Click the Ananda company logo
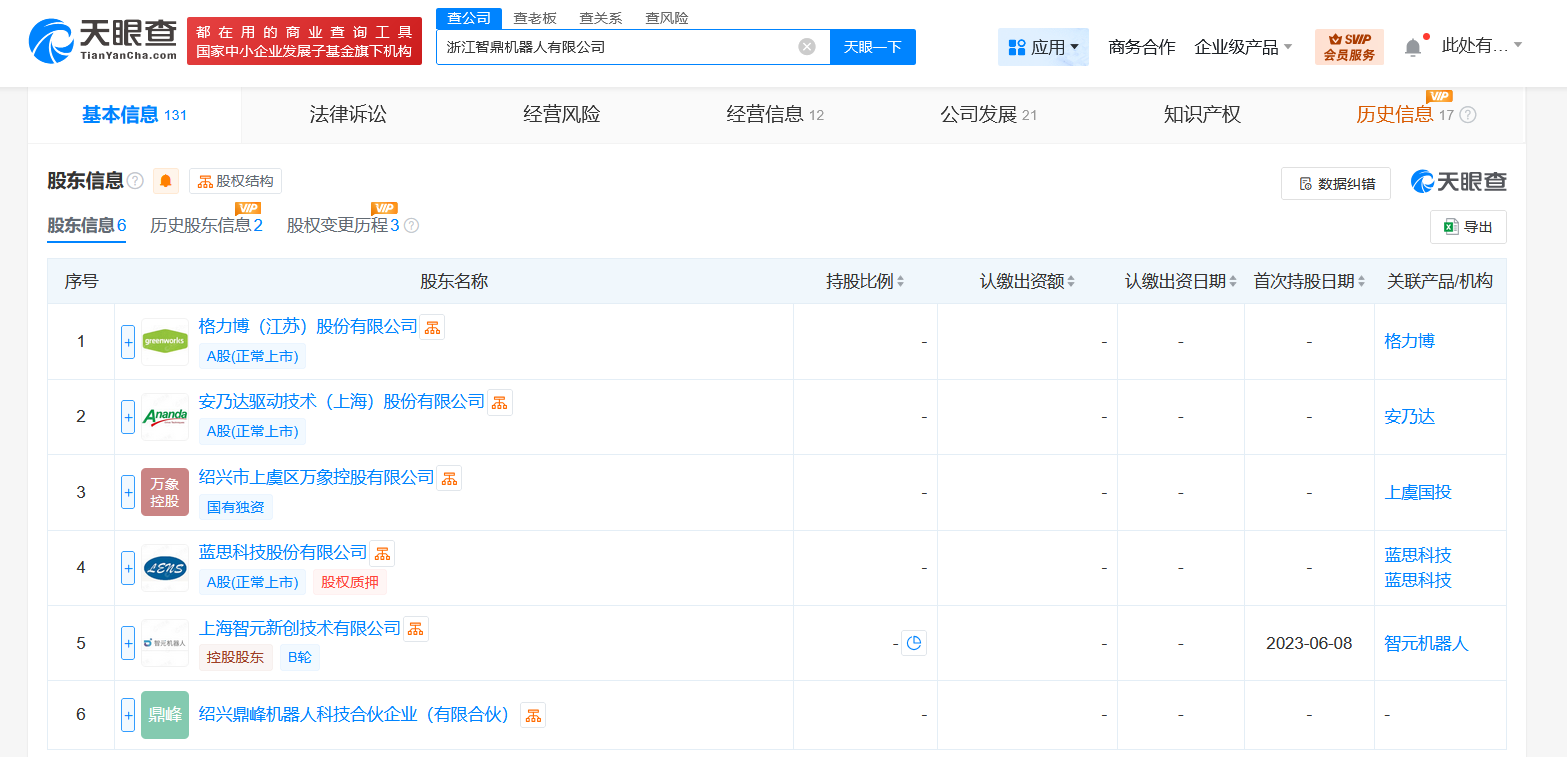1567x757 pixels. pos(165,417)
